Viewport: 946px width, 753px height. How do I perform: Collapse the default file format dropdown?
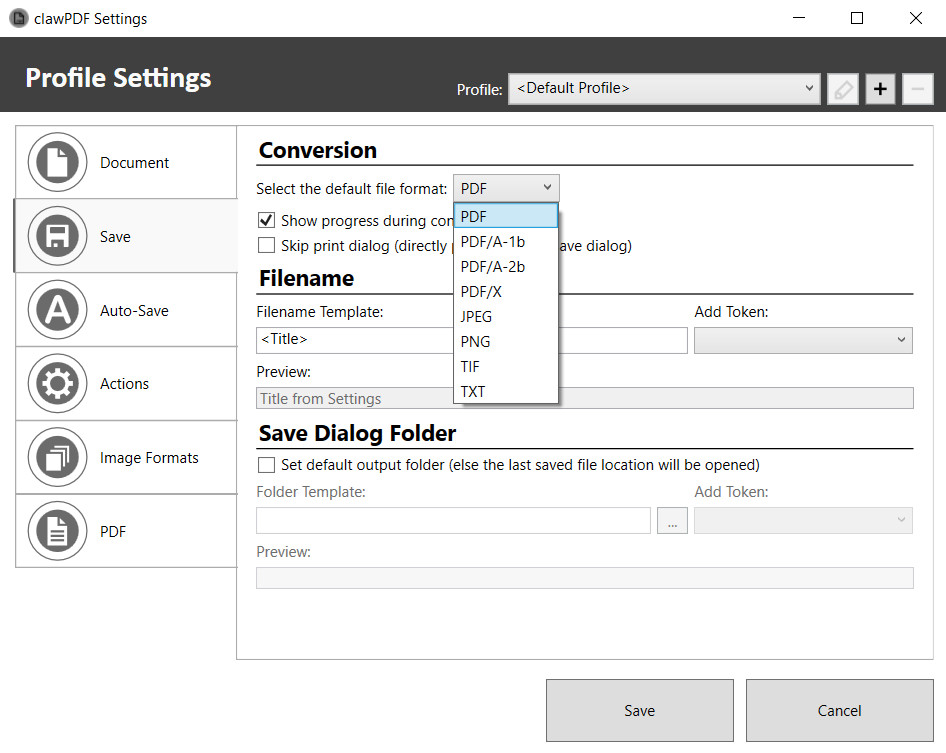[x=506, y=188]
